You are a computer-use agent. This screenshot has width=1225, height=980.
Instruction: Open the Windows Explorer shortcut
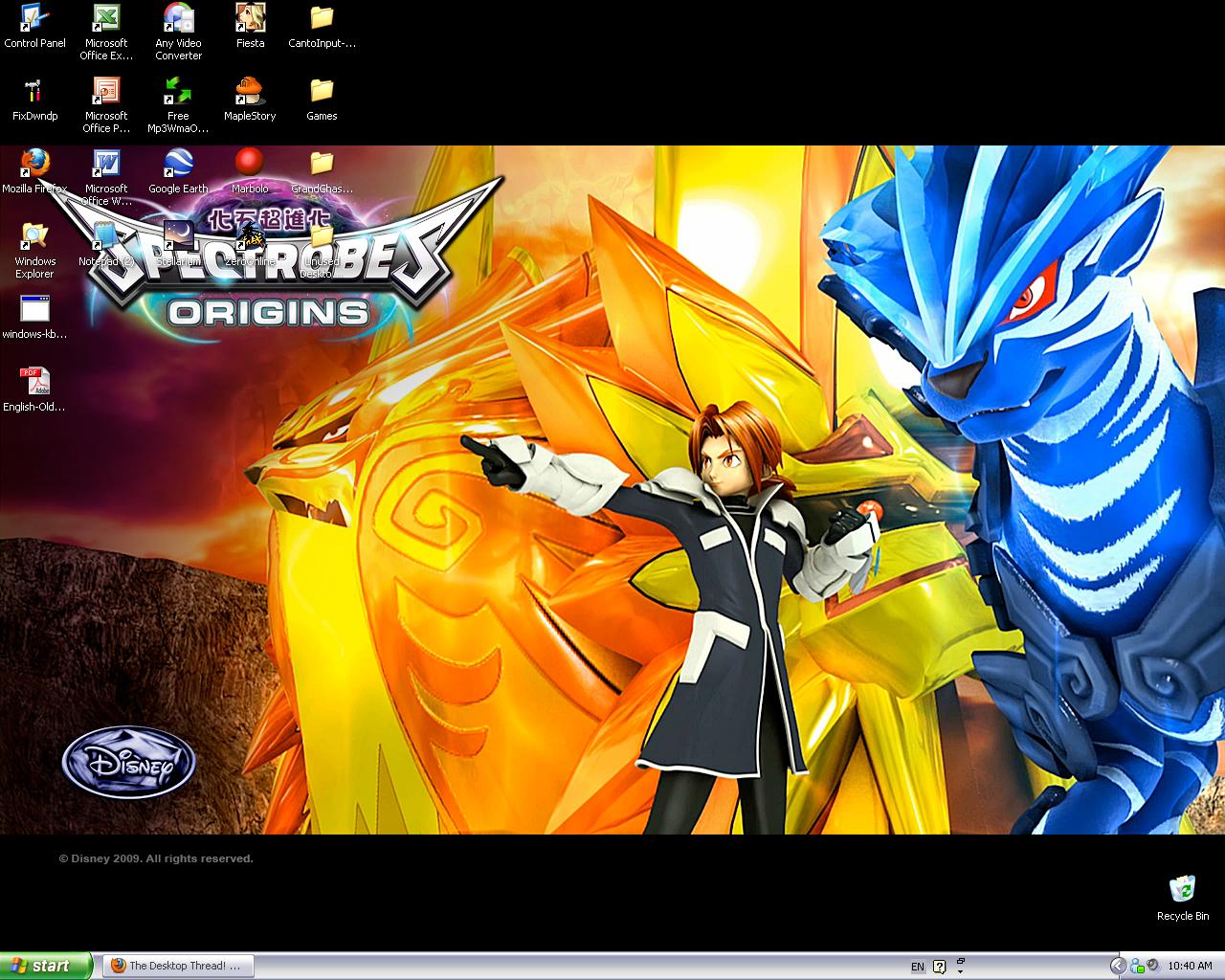[34, 251]
